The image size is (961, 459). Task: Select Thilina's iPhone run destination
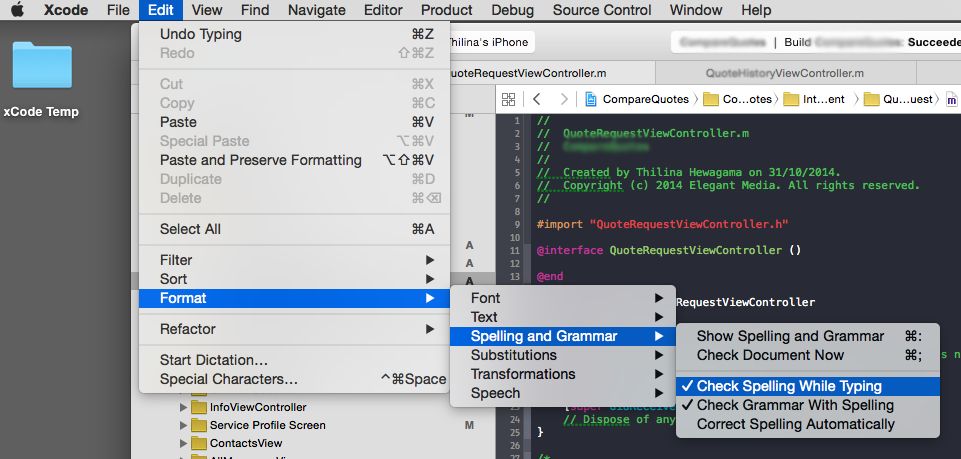coord(487,42)
